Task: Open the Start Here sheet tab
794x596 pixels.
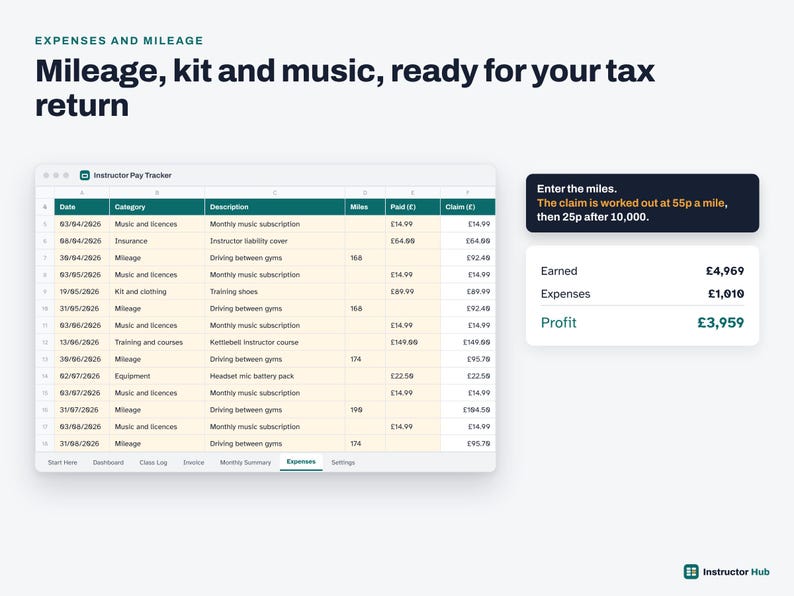Action: point(62,462)
